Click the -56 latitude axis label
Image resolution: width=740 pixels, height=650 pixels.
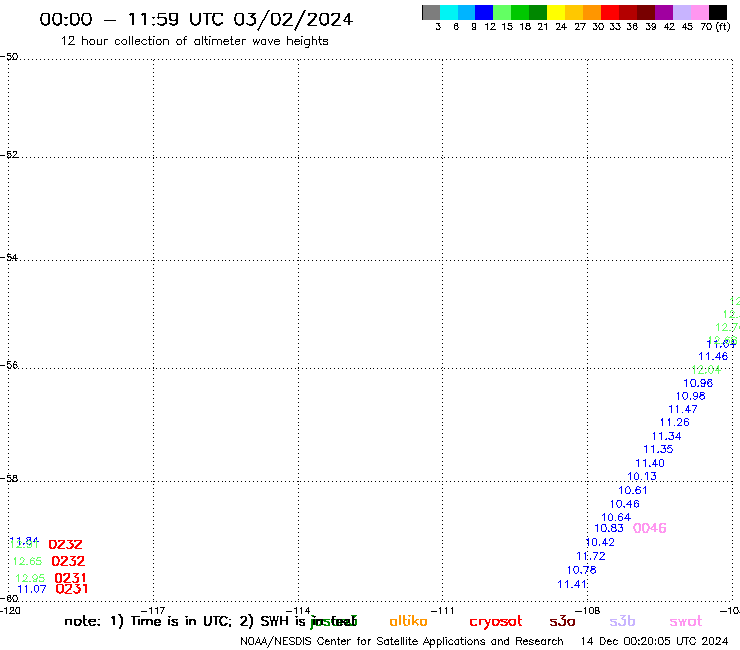9,365
